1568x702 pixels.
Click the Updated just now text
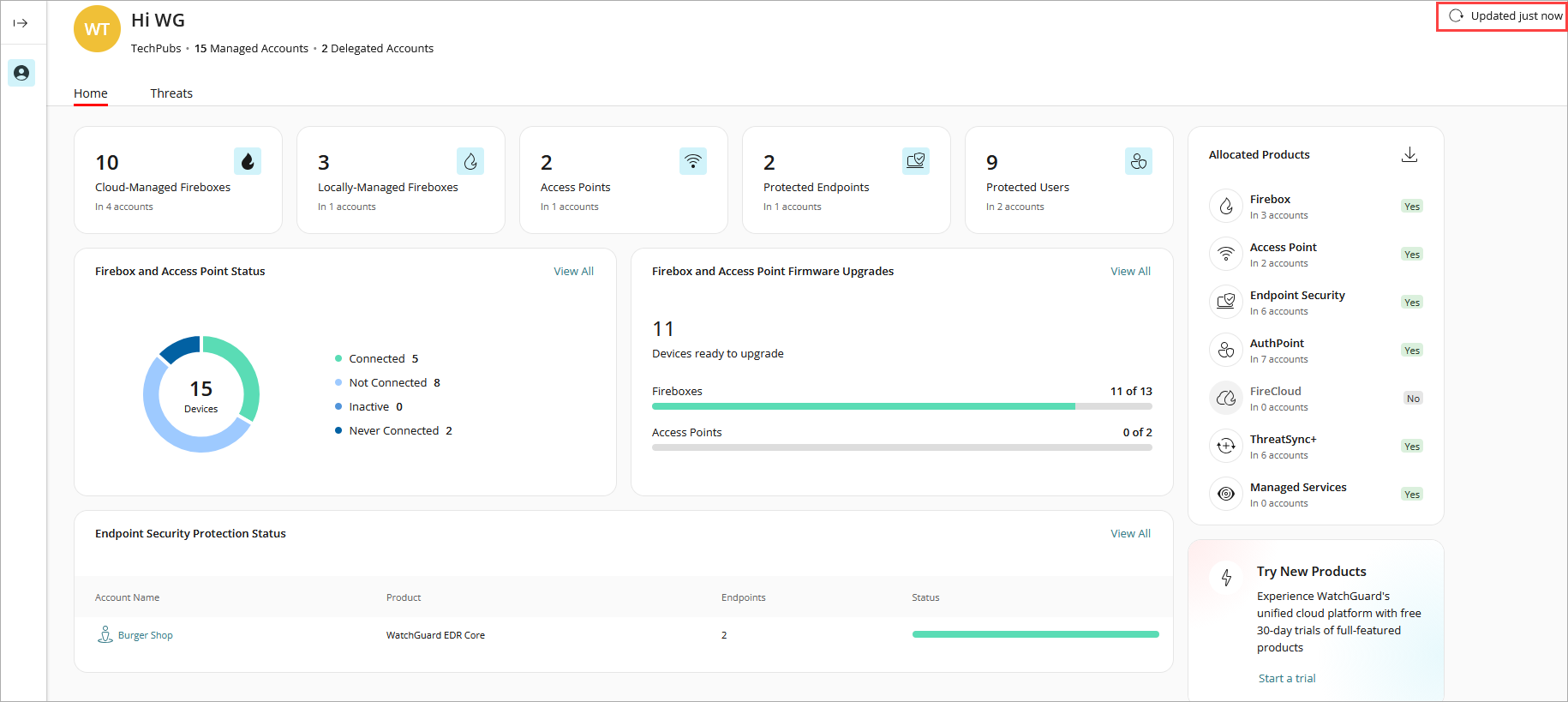pos(1517,15)
